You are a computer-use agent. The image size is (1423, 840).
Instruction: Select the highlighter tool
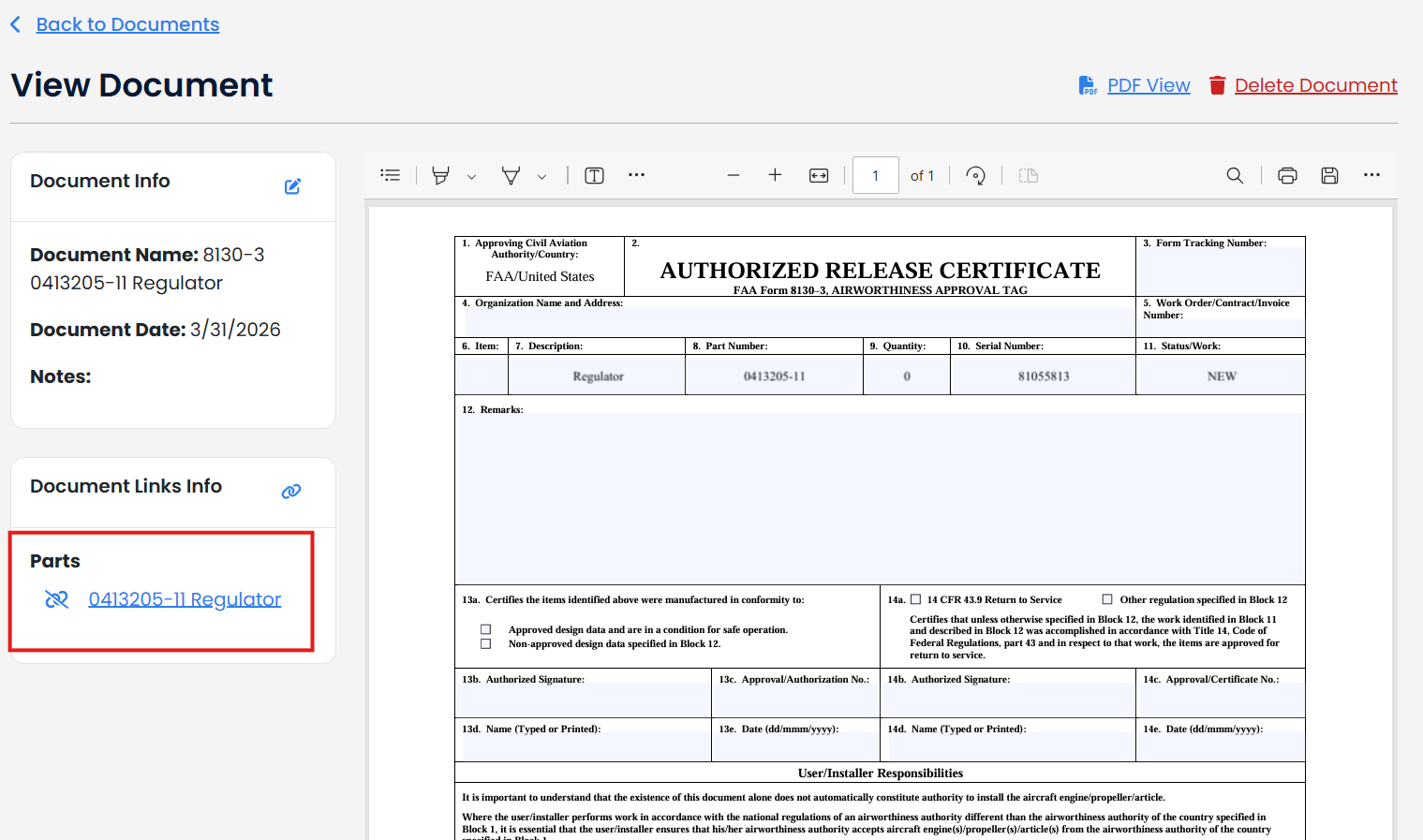pyautogui.click(x=440, y=175)
